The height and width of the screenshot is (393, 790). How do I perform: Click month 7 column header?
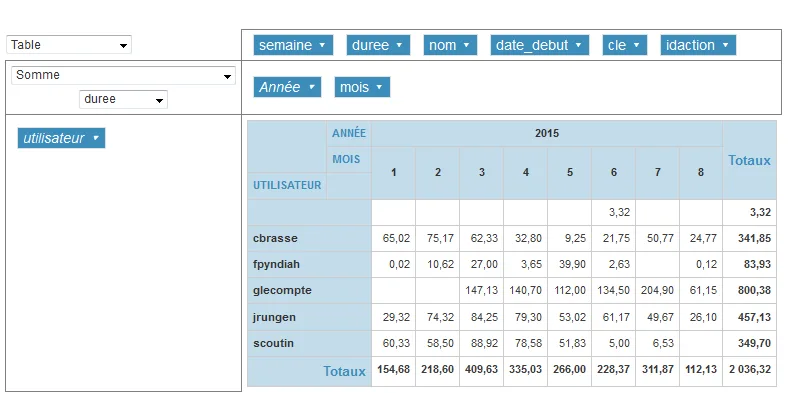pos(657,172)
